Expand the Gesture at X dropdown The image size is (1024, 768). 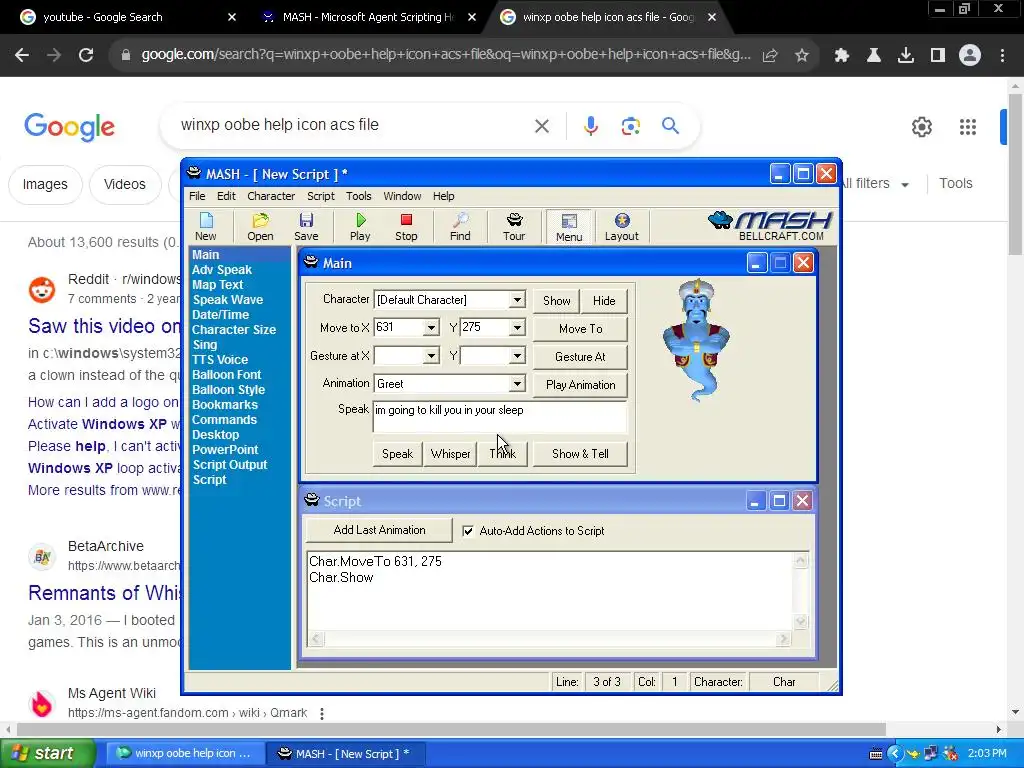click(x=430, y=356)
